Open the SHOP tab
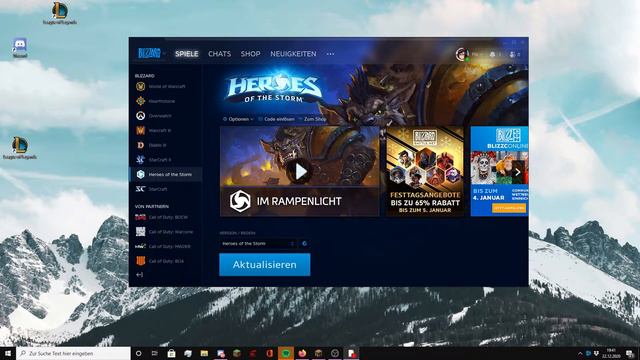The width and height of the screenshot is (640, 360). pyautogui.click(x=250, y=54)
